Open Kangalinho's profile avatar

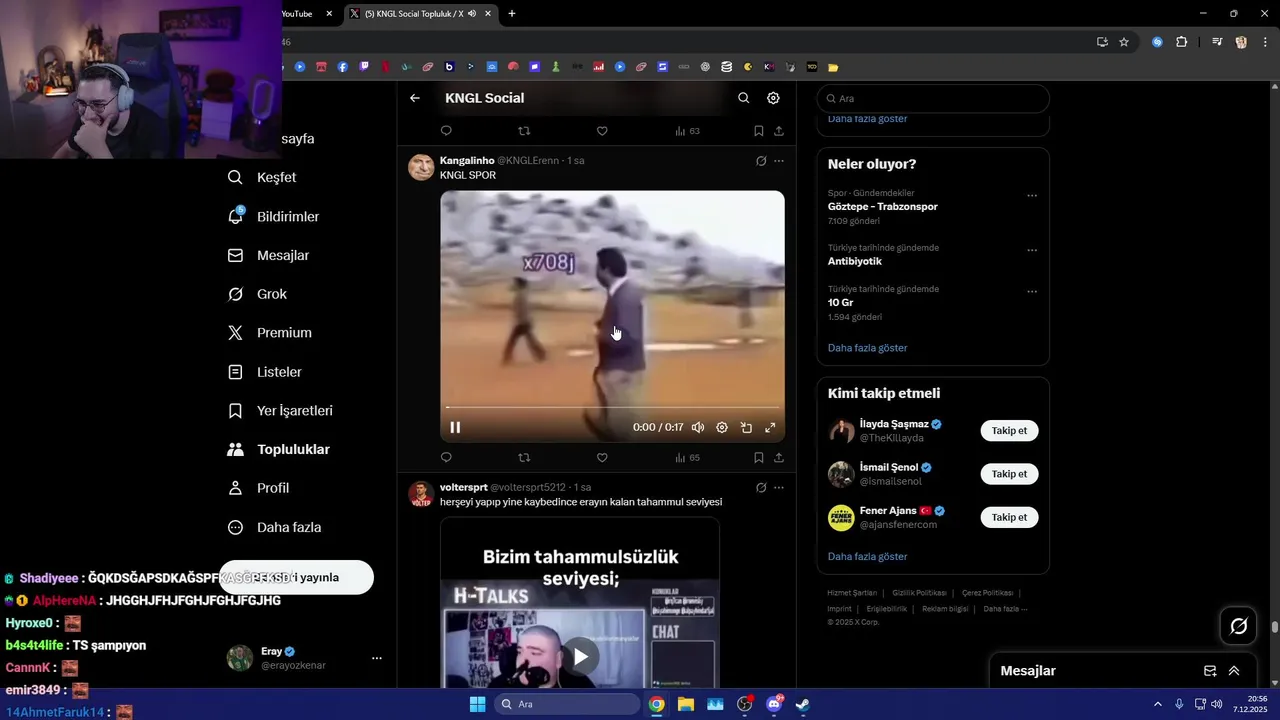[421, 167]
